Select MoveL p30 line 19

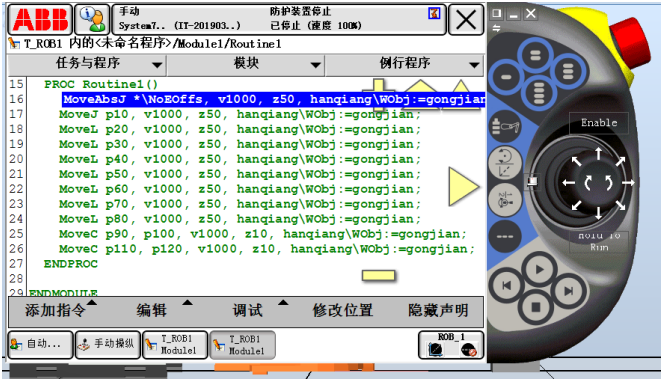240,144
